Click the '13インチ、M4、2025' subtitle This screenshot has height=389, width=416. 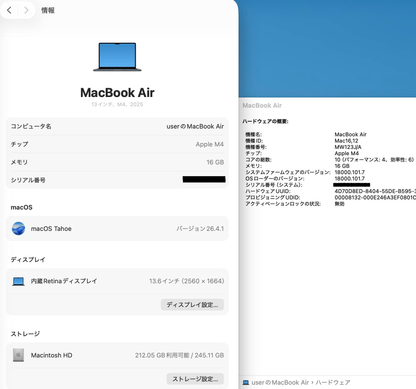(x=117, y=104)
